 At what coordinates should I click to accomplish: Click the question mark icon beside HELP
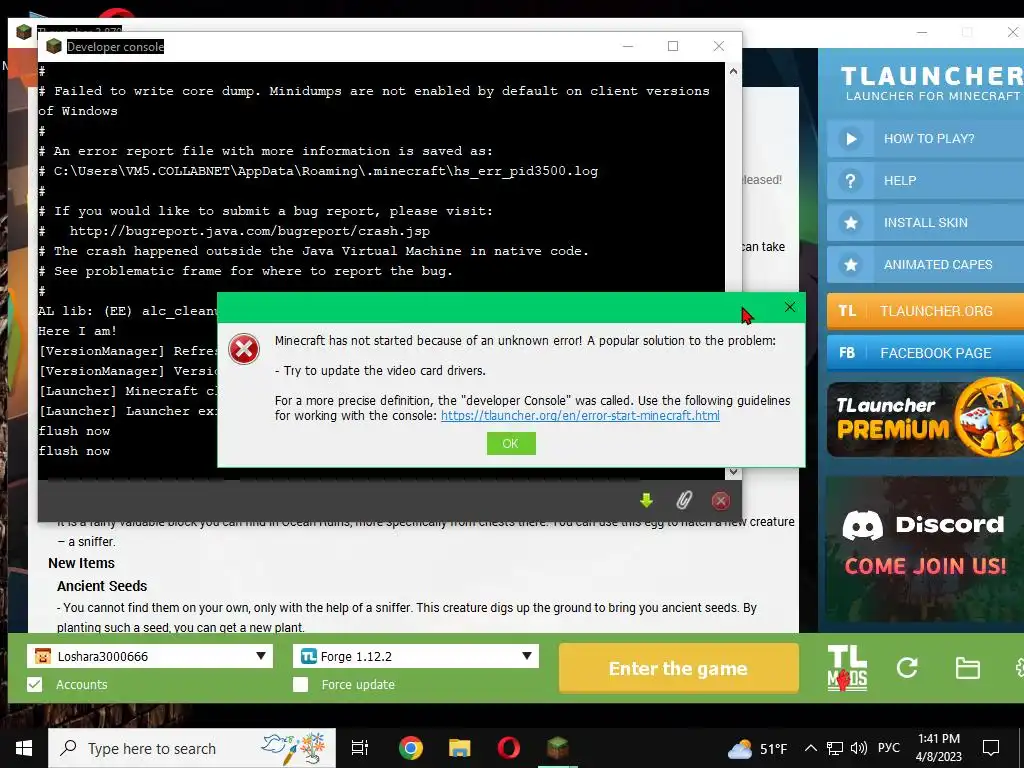point(850,181)
